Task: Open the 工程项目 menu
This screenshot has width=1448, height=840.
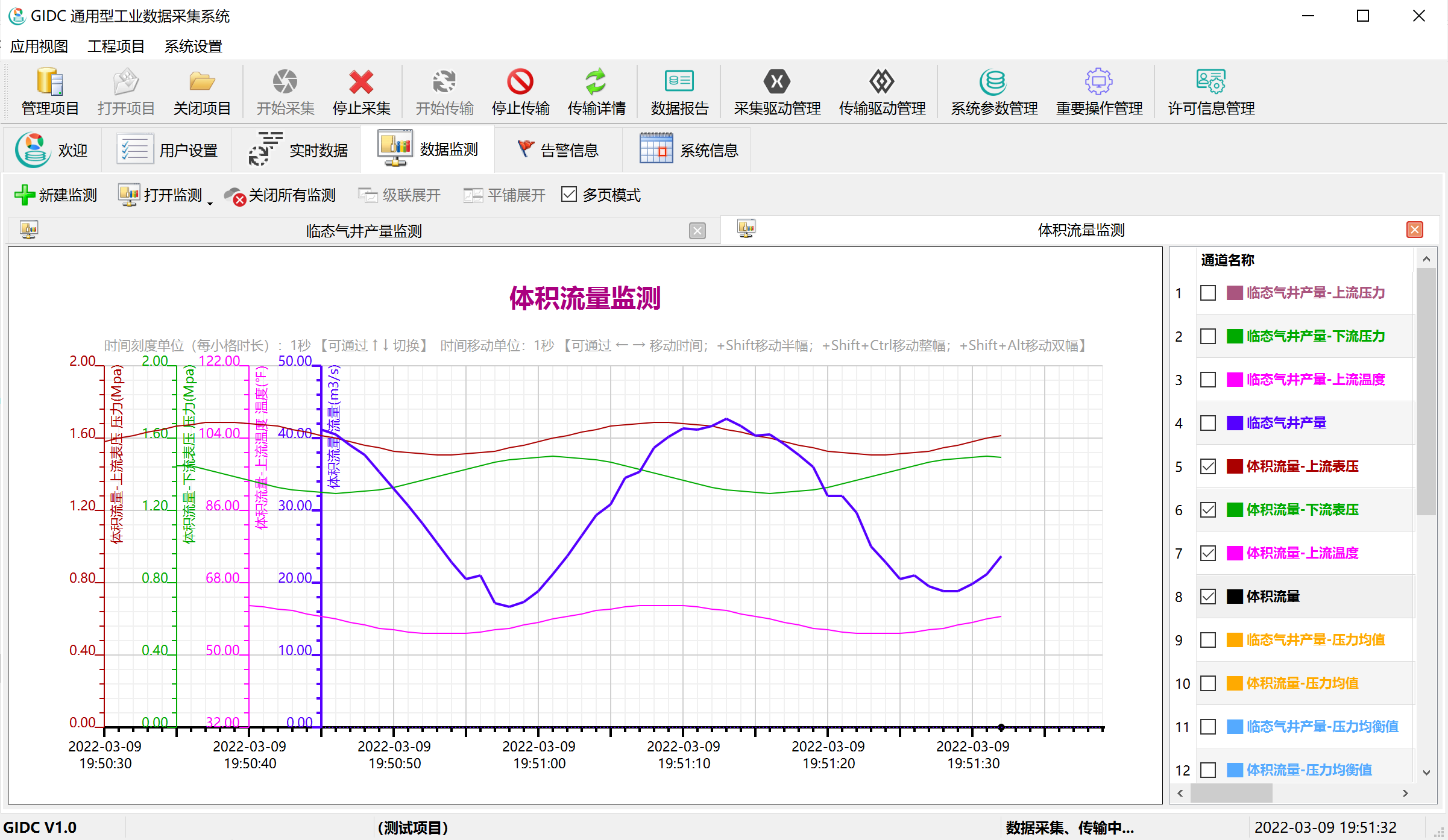Action: (x=116, y=46)
